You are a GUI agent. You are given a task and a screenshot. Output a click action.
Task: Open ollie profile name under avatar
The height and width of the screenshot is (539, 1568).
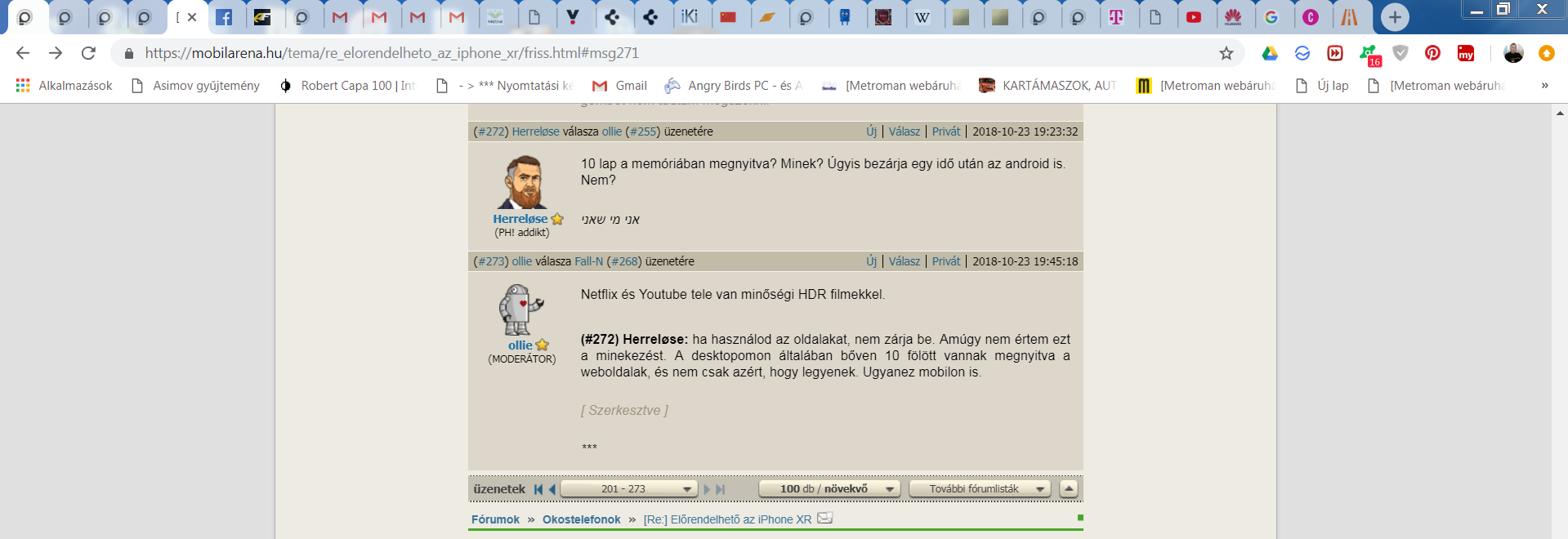(x=520, y=345)
